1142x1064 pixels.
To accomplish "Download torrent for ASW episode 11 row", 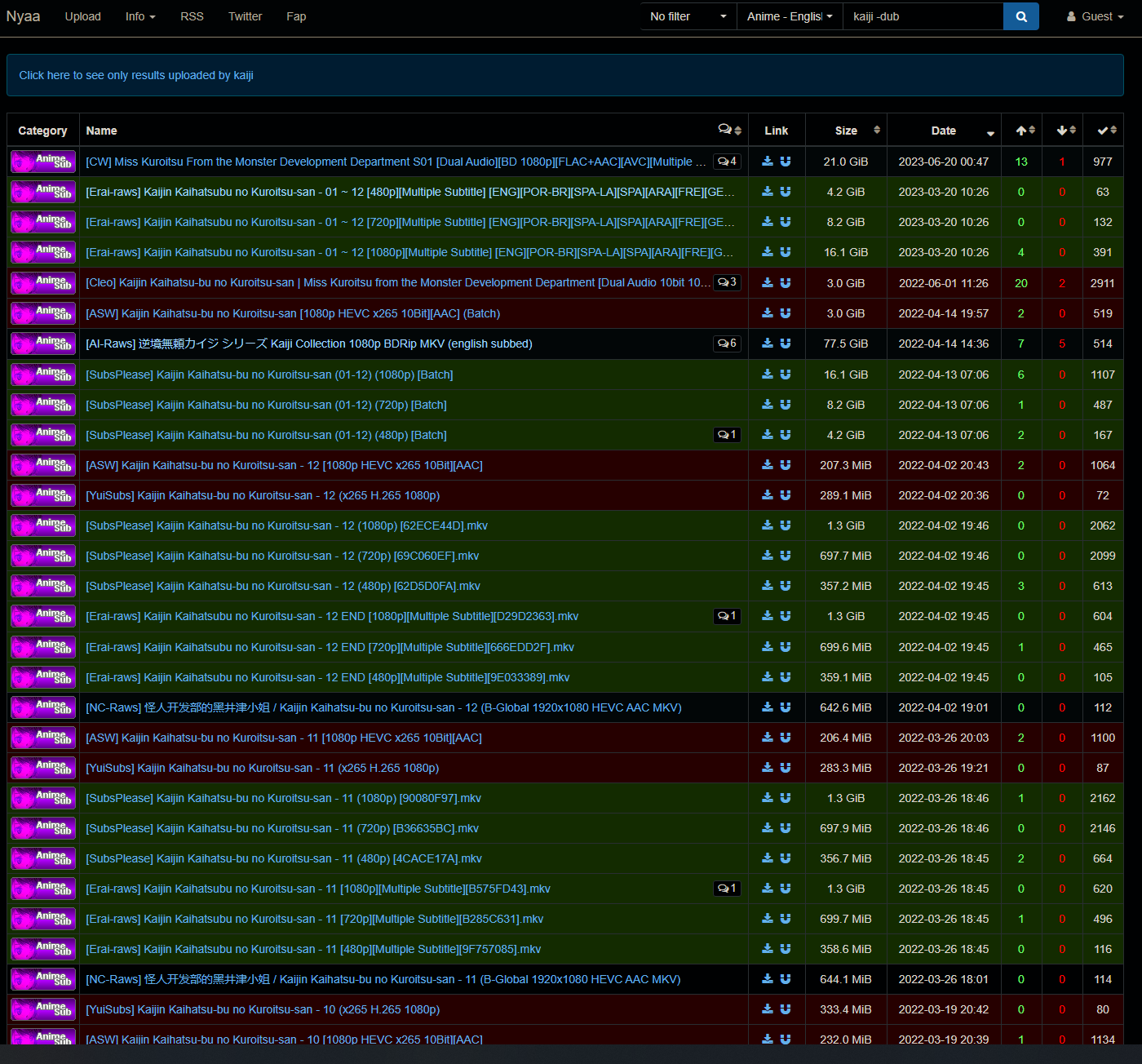I will [x=768, y=738].
